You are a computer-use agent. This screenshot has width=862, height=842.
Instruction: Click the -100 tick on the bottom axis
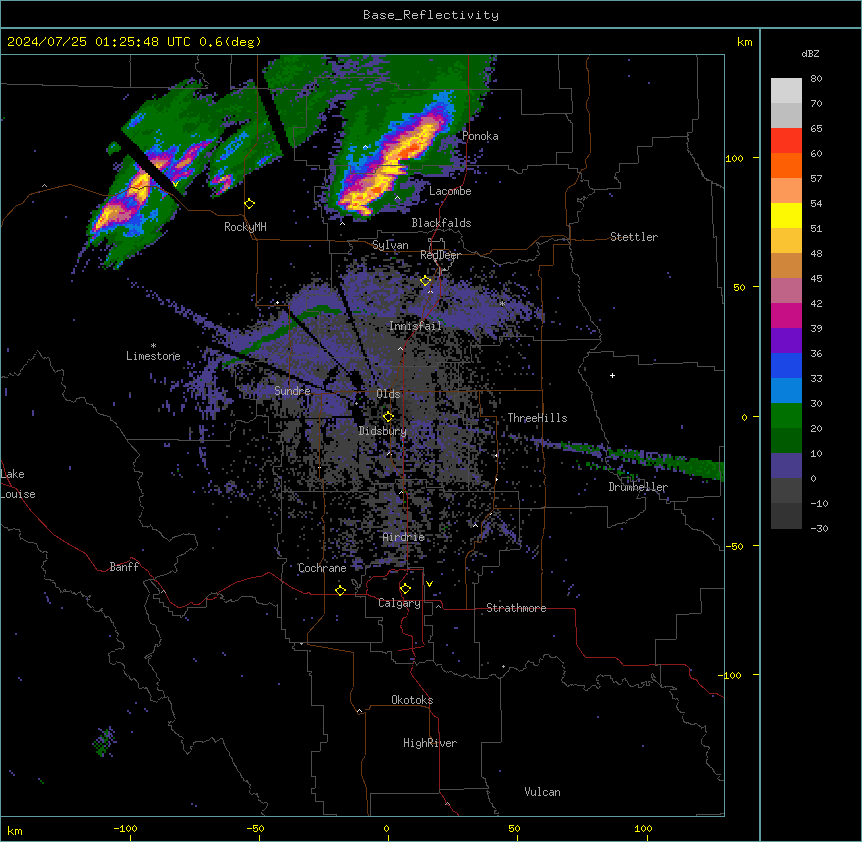tap(125, 829)
